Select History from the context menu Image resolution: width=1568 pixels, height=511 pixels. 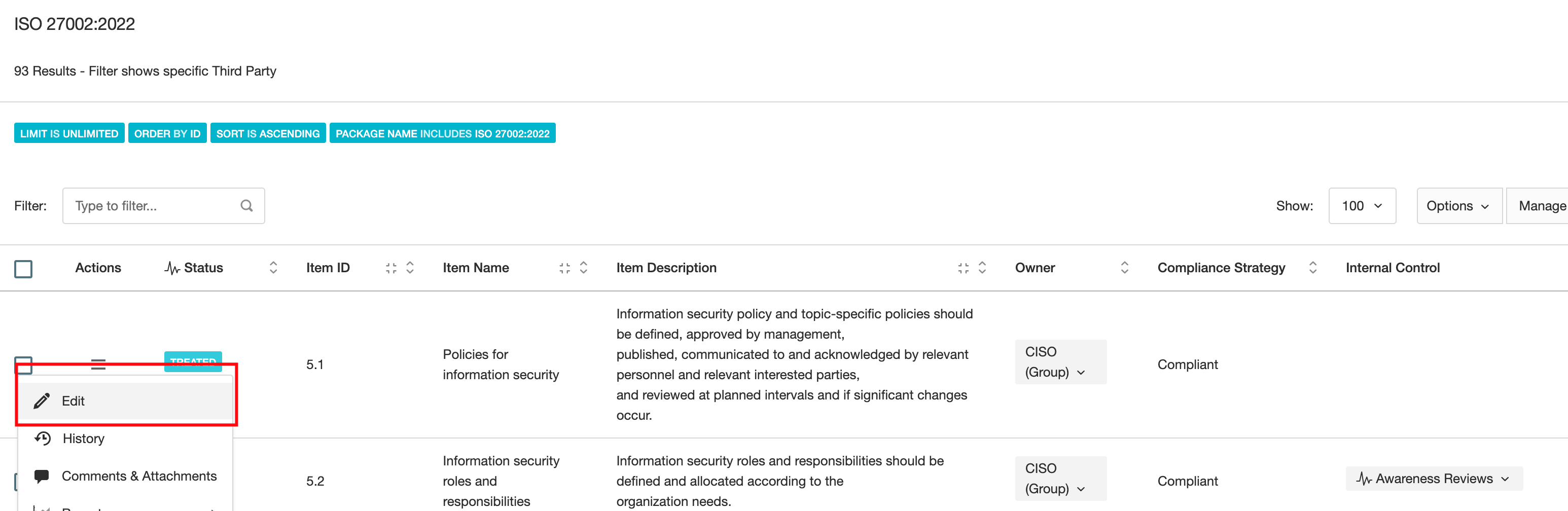(x=83, y=438)
